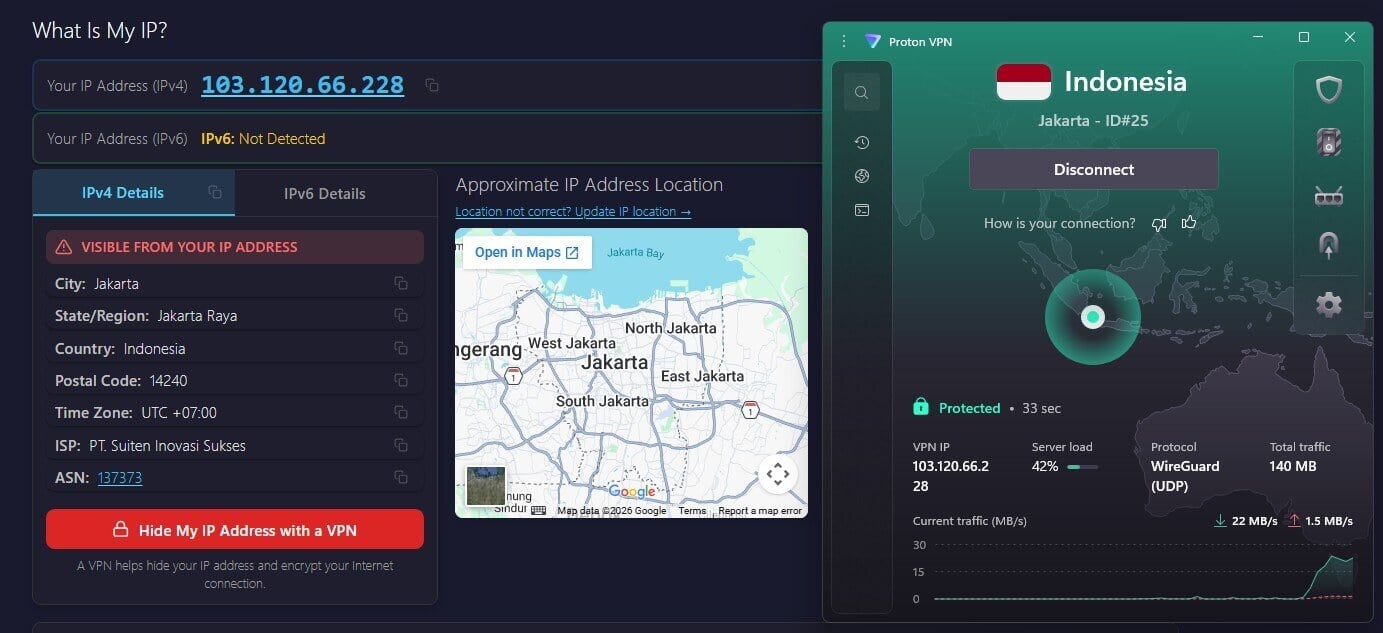Click Report a map error link
The image size is (1383, 633).
(x=760, y=510)
